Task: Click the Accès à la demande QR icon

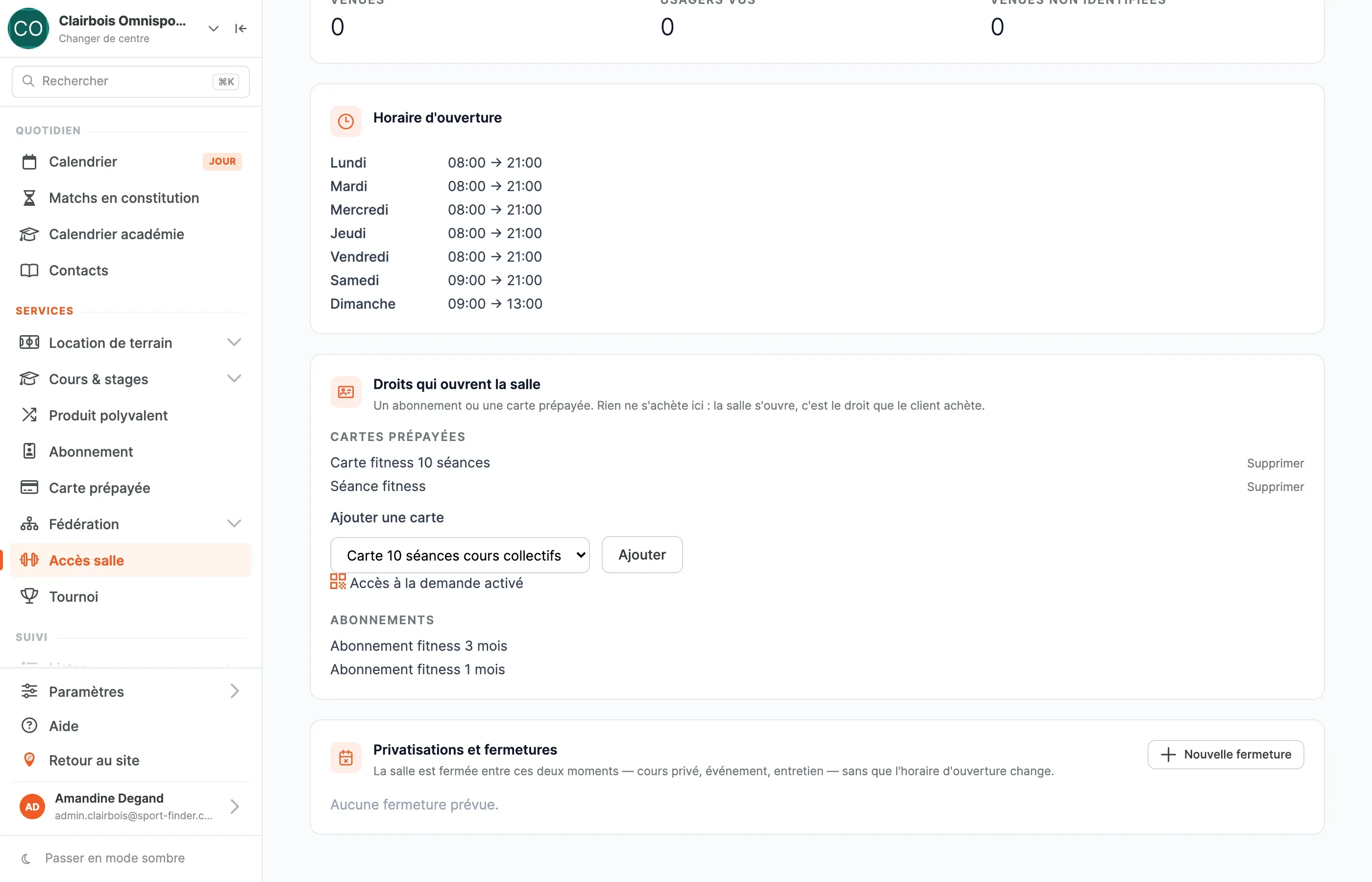Action: (x=338, y=581)
